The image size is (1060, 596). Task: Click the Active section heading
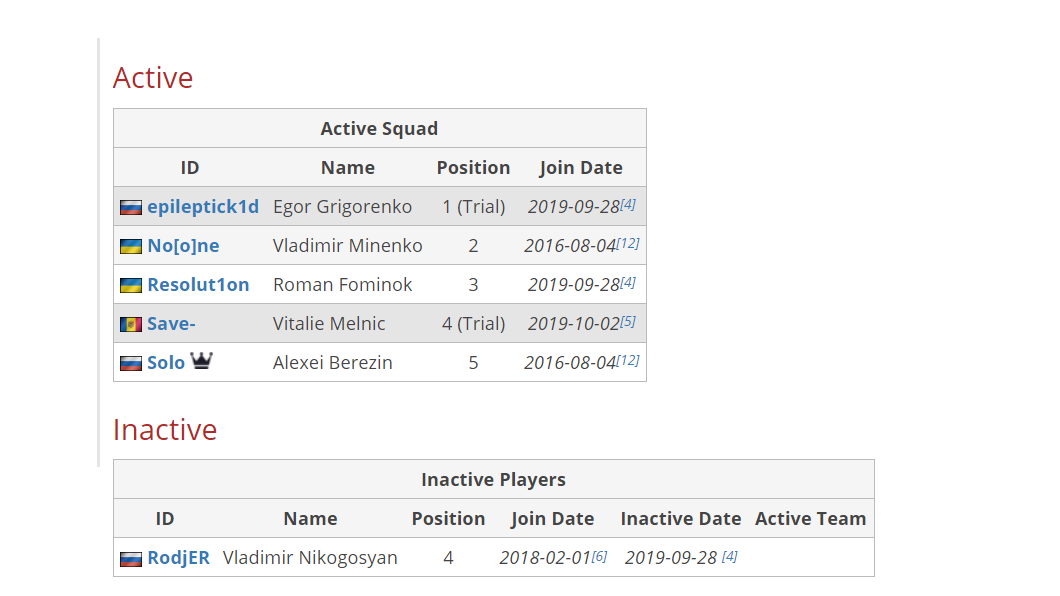[x=153, y=78]
